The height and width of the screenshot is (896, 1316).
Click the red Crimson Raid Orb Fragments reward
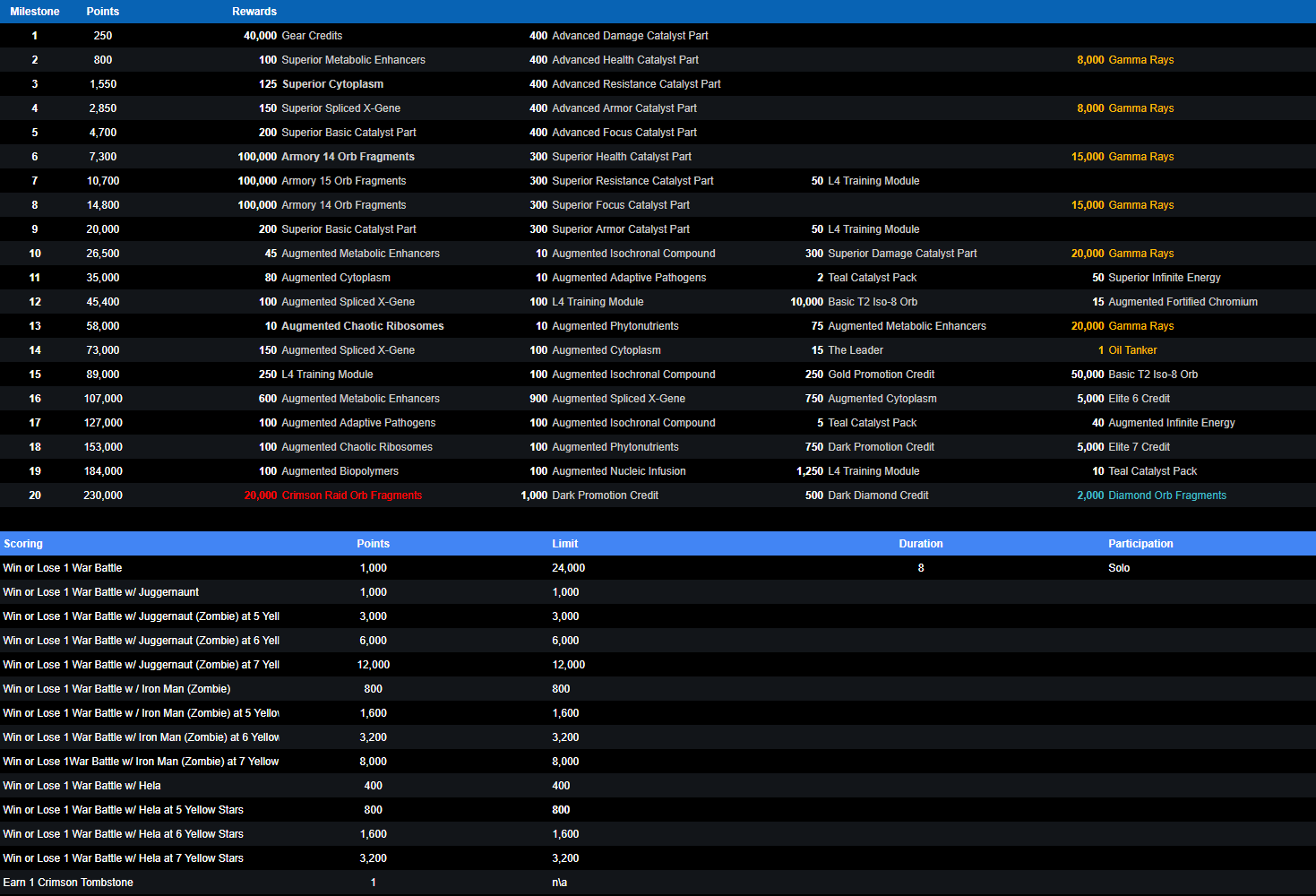click(351, 495)
